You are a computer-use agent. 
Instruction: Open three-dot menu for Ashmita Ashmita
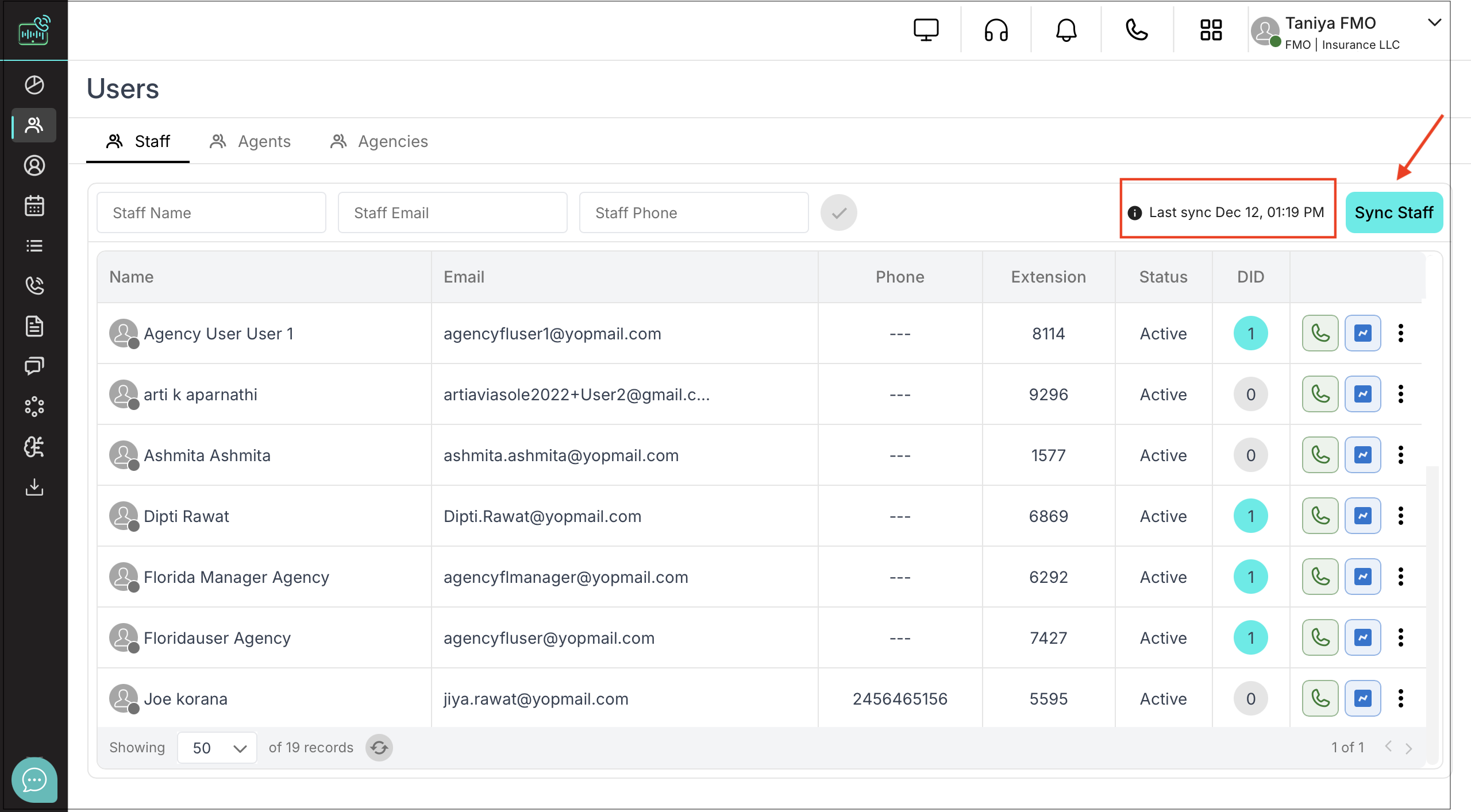pos(1401,455)
